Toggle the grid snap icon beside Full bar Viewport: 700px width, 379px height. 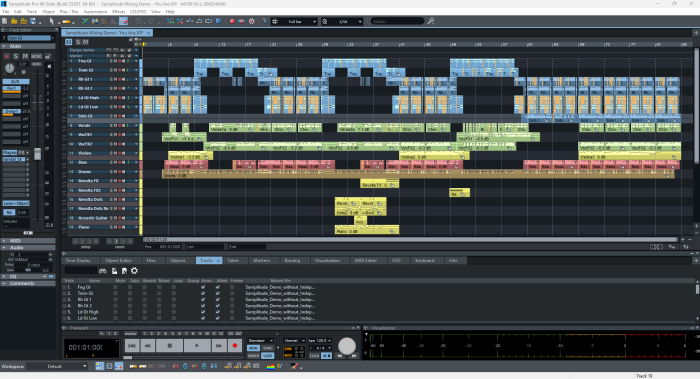275,21
